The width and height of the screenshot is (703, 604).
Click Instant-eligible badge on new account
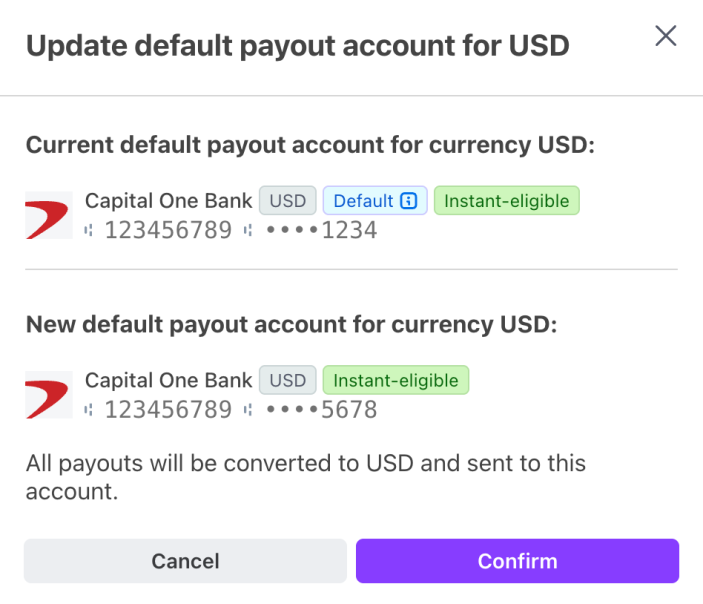[x=396, y=380]
